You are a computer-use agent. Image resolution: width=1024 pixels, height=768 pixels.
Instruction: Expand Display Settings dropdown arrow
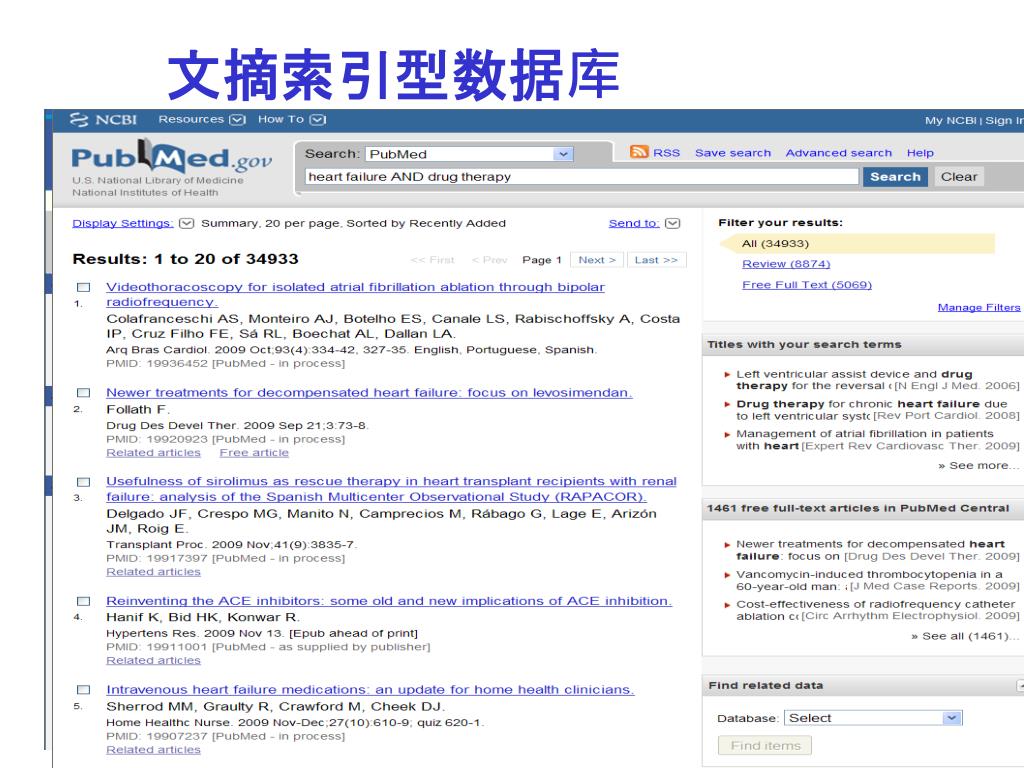[x=187, y=223]
